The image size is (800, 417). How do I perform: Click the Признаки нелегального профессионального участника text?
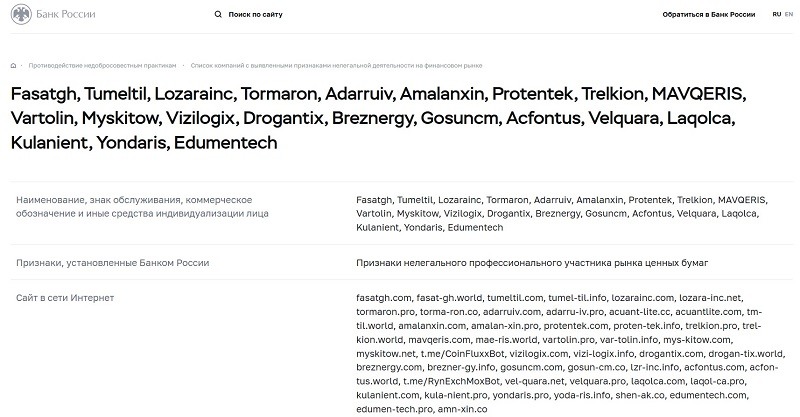532,263
